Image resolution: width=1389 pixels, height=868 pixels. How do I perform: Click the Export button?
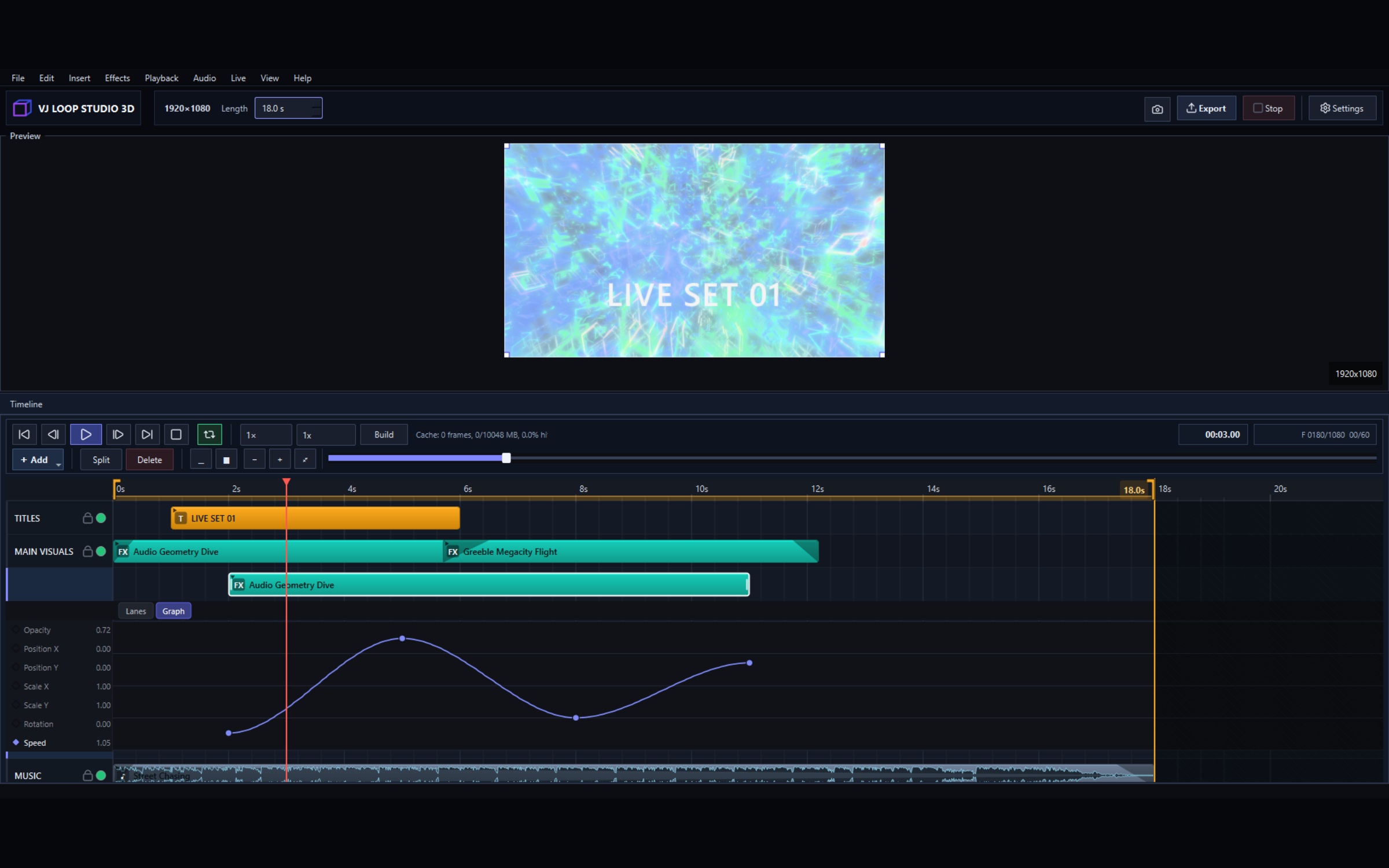click(1206, 108)
